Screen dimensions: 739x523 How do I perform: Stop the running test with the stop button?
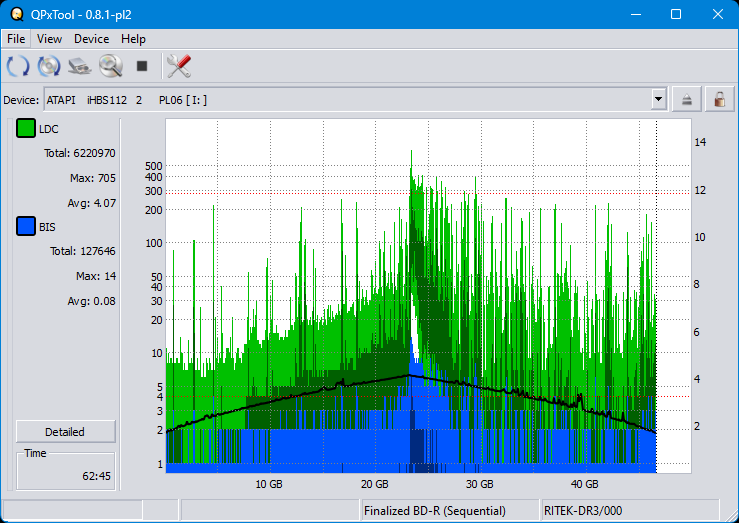coord(142,67)
